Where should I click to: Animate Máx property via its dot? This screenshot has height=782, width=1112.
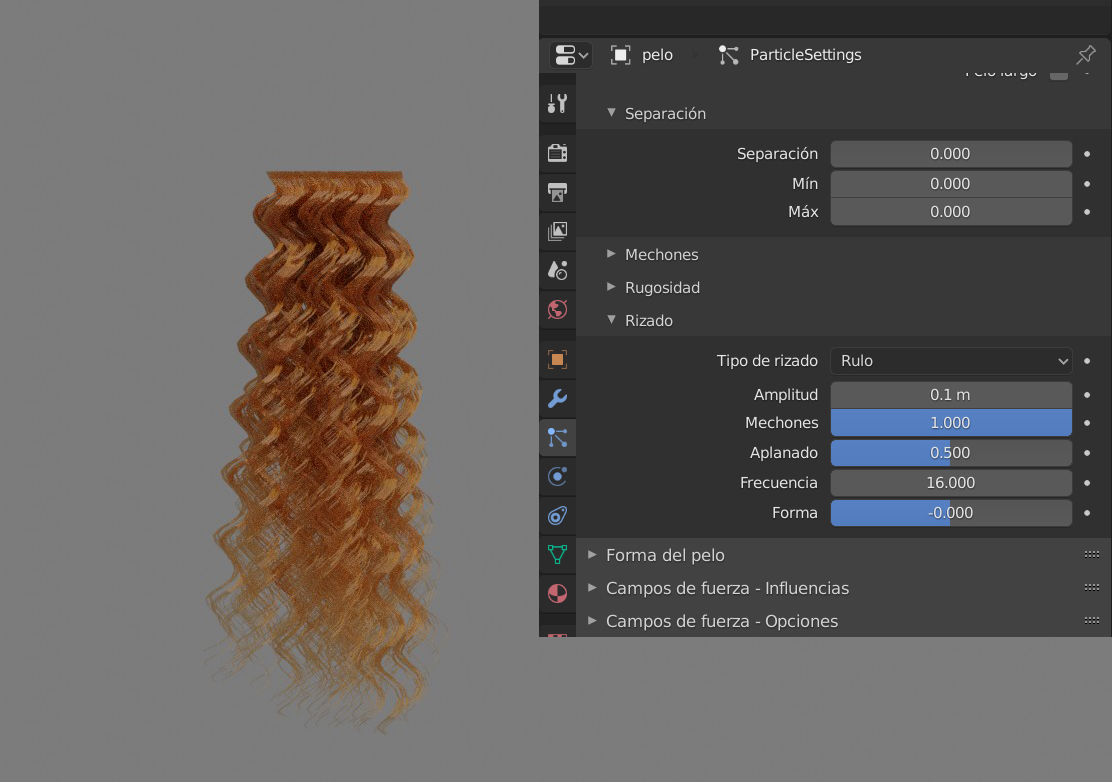click(1087, 211)
